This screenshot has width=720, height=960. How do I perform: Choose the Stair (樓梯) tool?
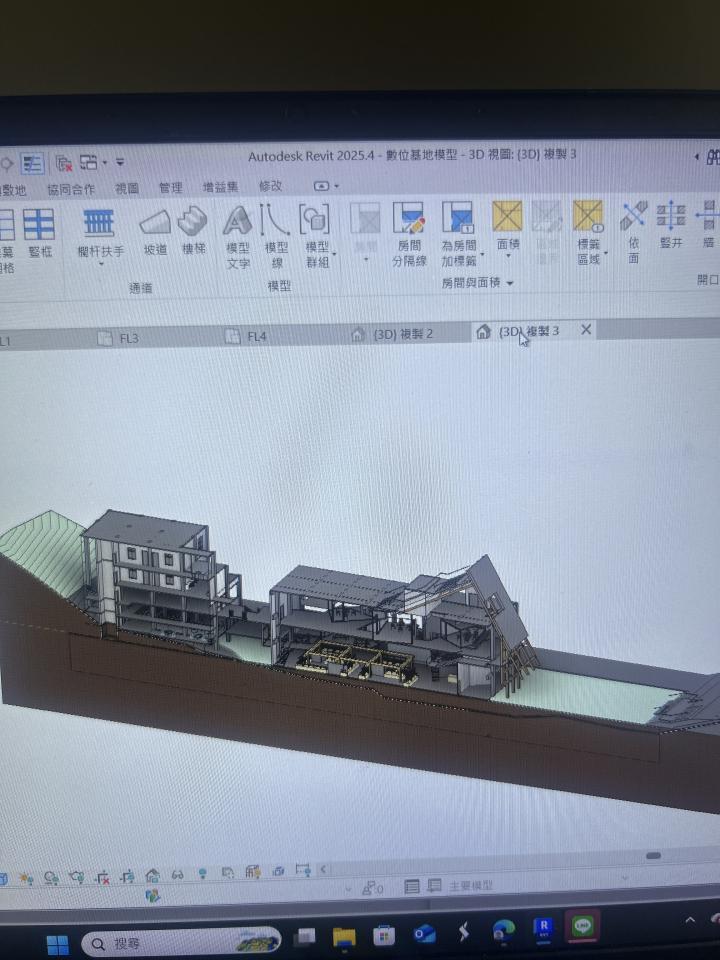click(x=193, y=230)
